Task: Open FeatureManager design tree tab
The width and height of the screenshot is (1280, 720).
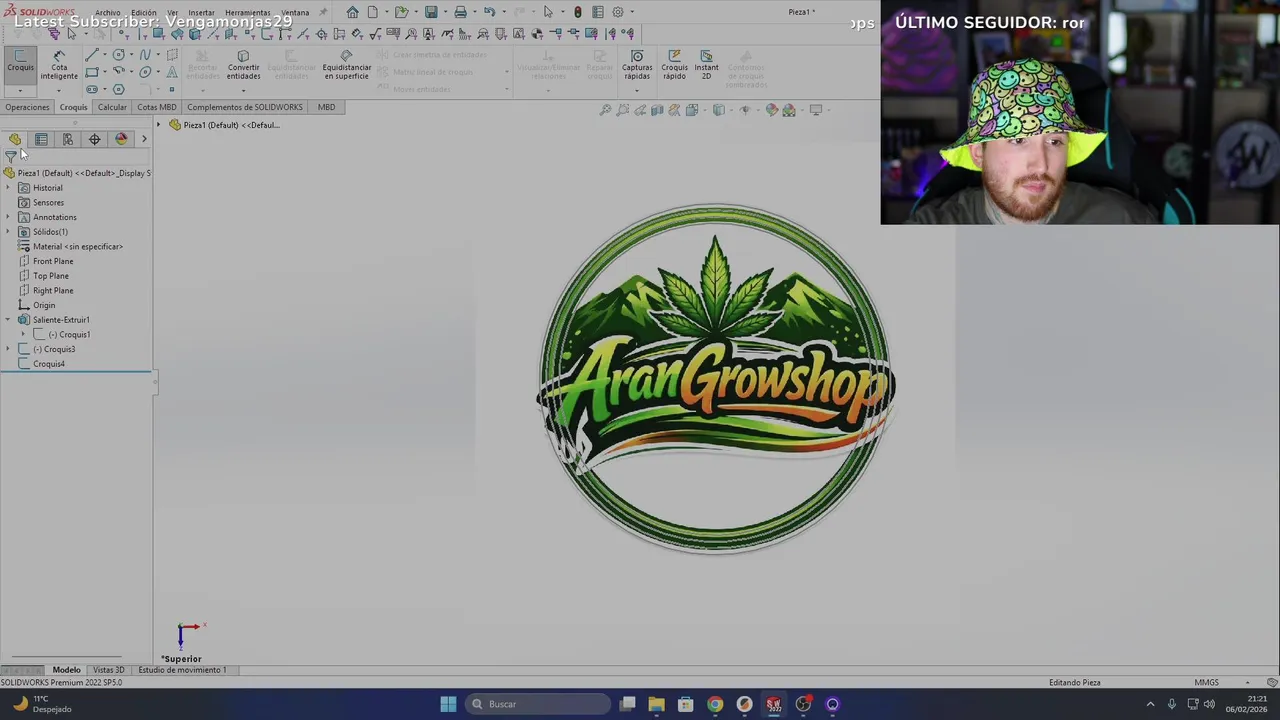Action: [14, 139]
